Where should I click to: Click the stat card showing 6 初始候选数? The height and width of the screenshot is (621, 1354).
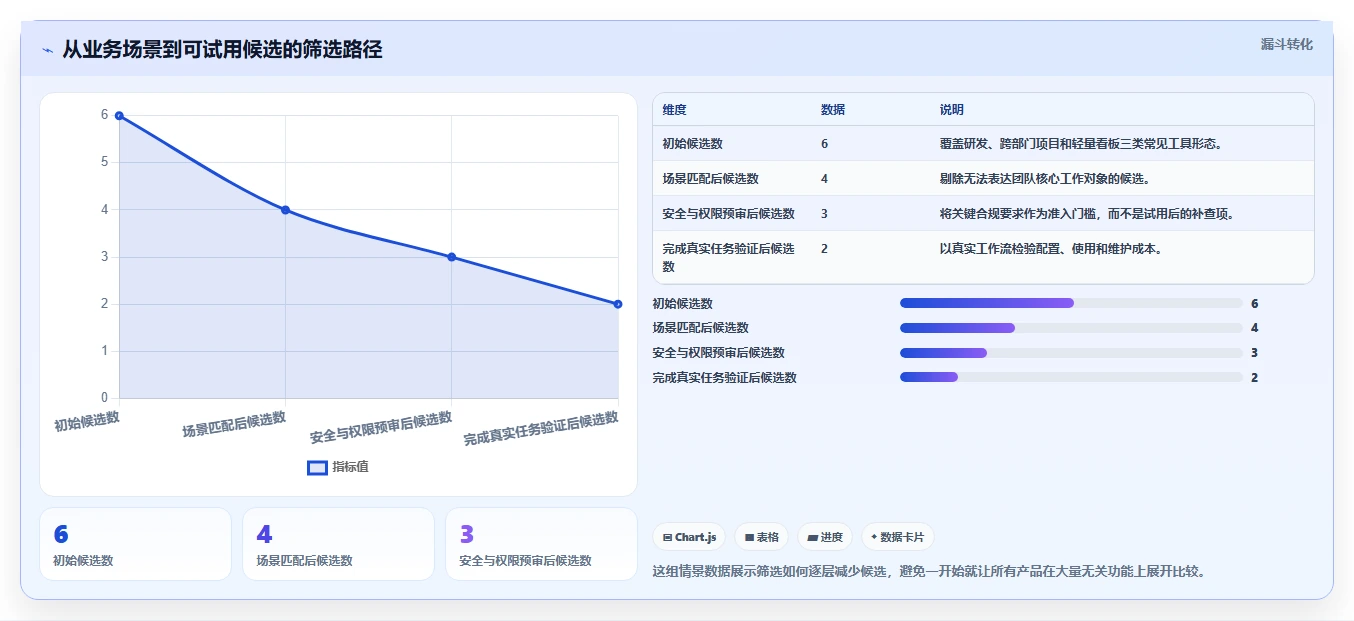135,544
